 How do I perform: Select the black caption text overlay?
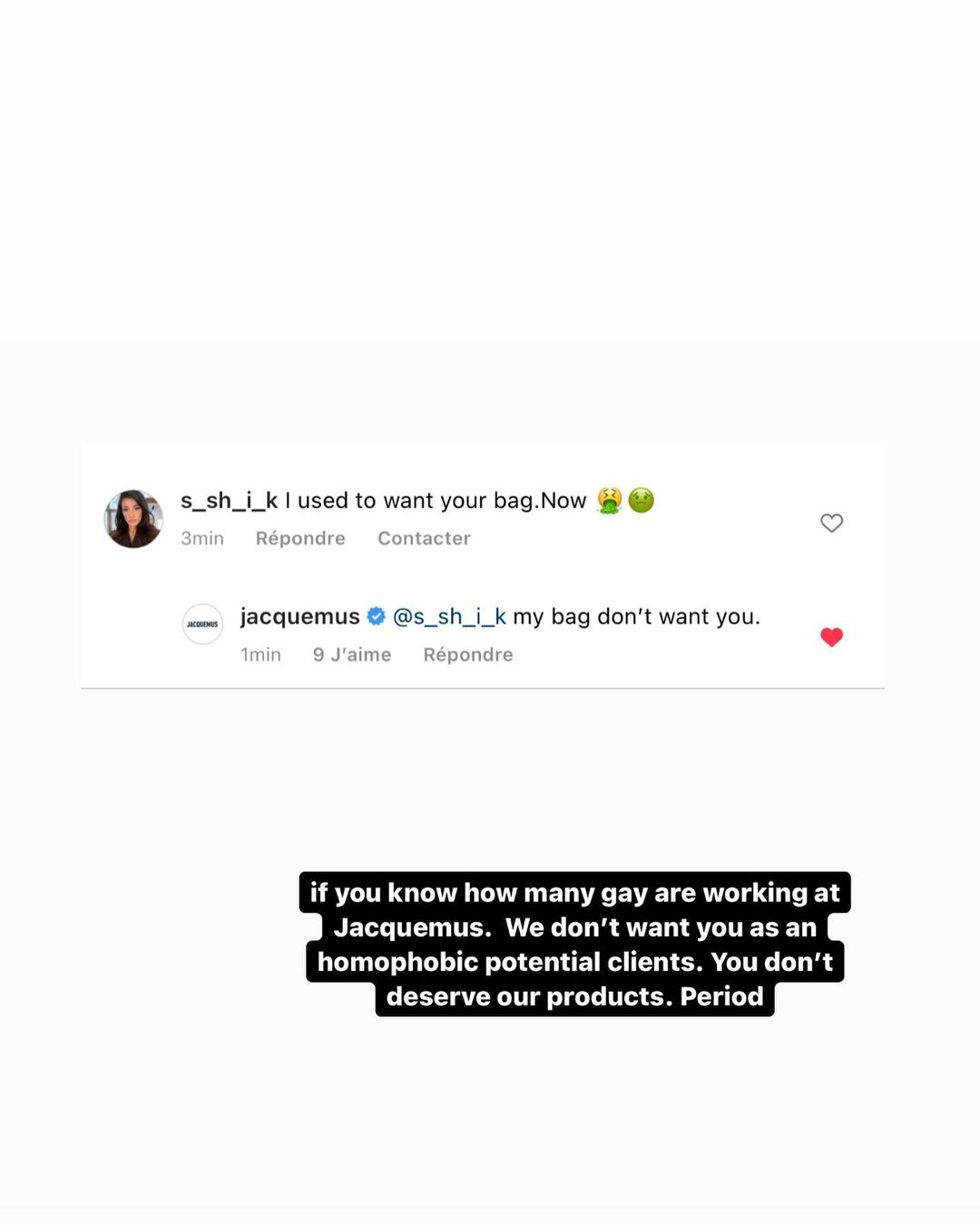coord(574,945)
